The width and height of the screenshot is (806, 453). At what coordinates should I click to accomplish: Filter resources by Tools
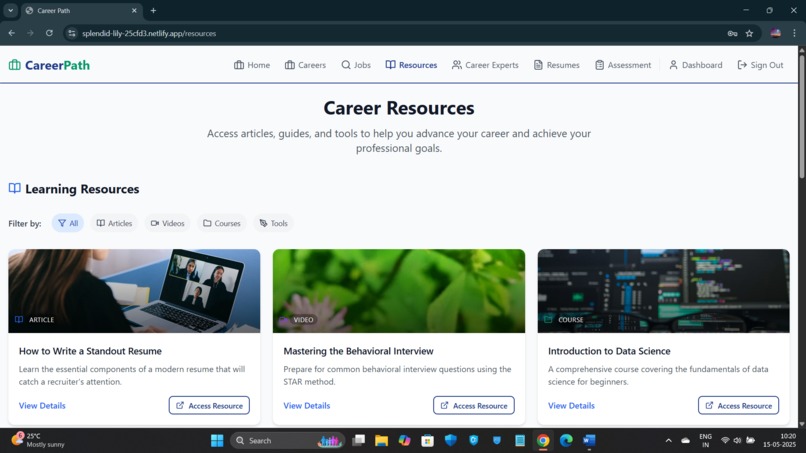[x=273, y=223]
